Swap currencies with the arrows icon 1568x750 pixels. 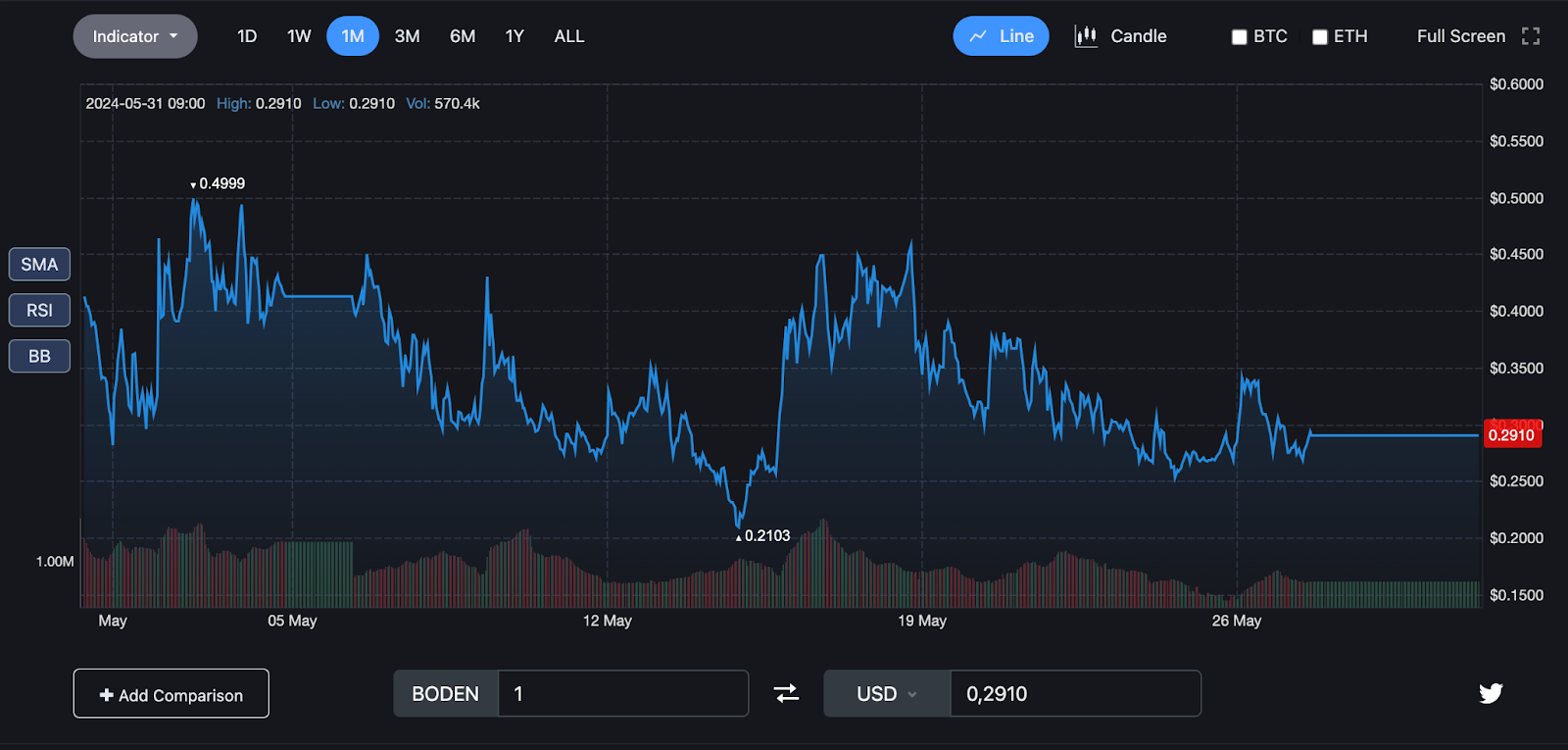pos(786,694)
